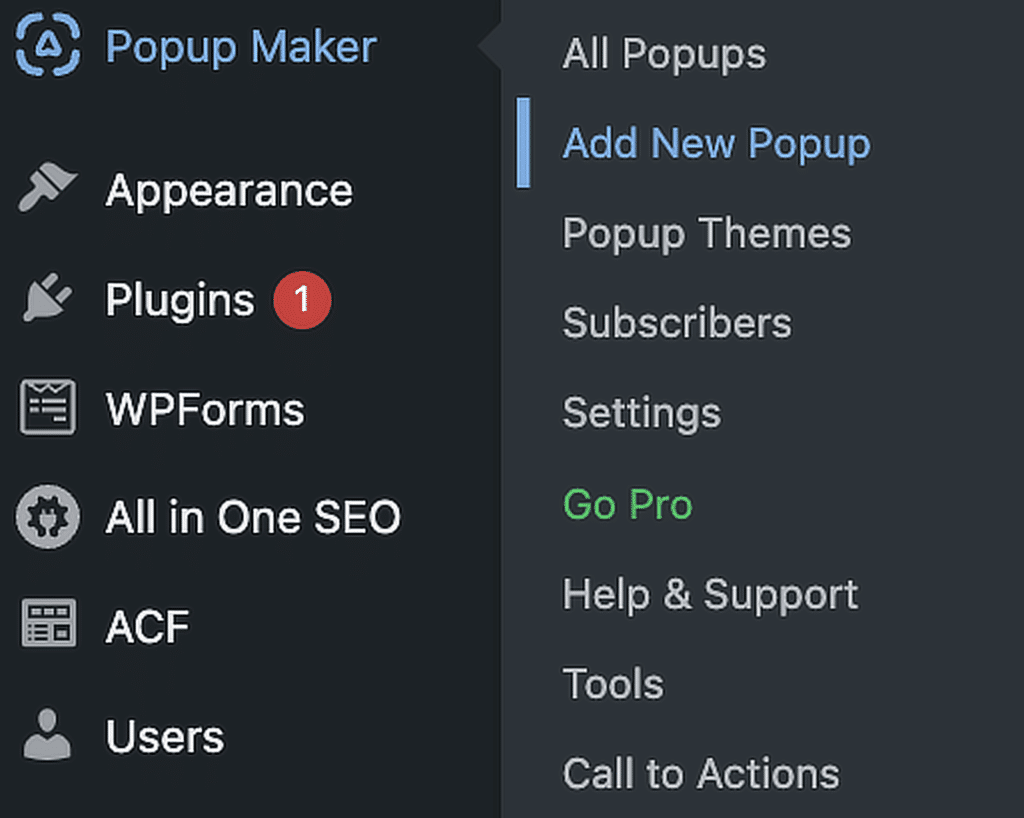Image resolution: width=1024 pixels, height=818 pixels.
Task: Open Call to Actions
Action: tap(702, 773)
